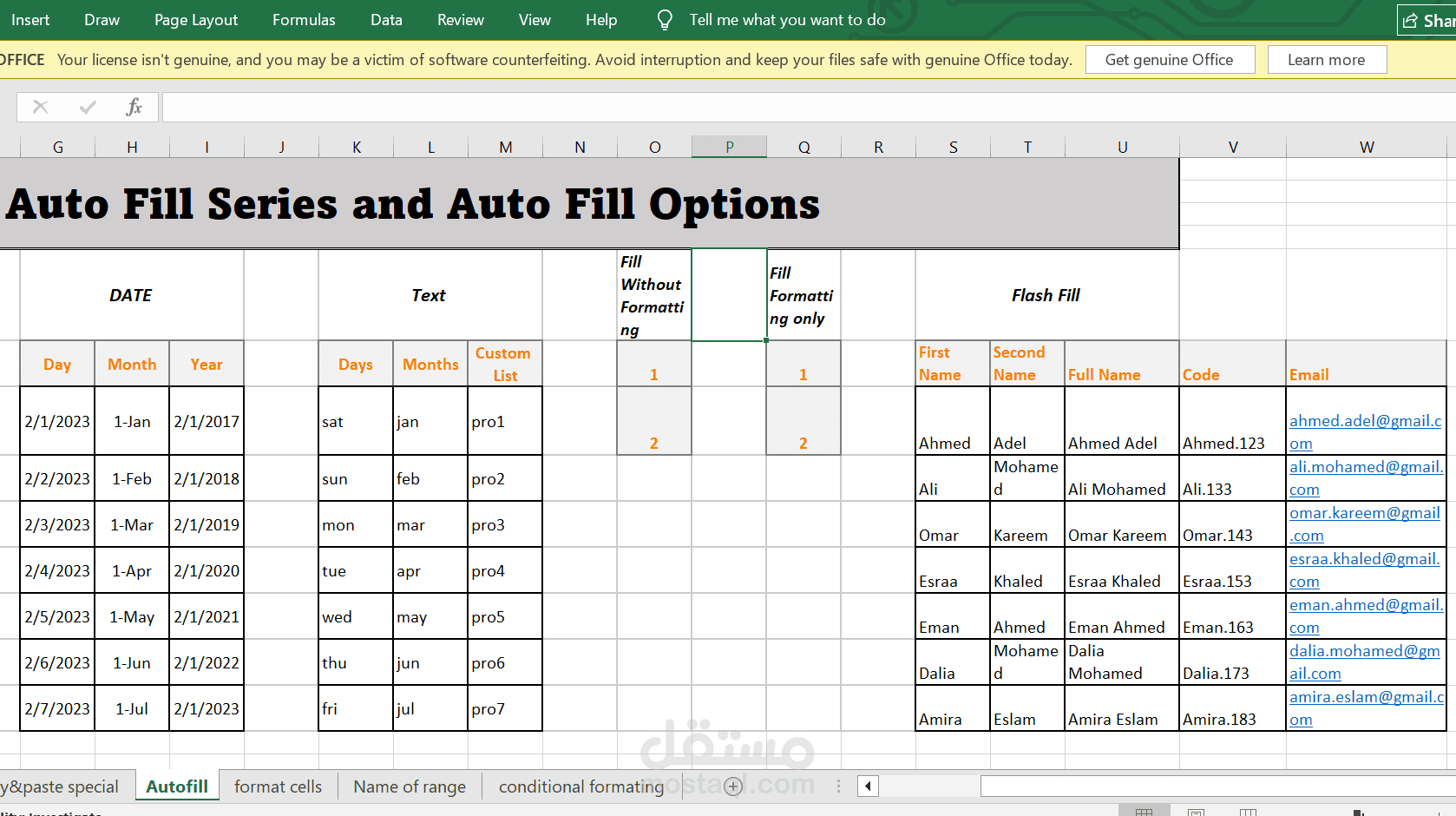1456x816 pixels.
Task: Select the Full Name header cell
Action: (1122, 364)
